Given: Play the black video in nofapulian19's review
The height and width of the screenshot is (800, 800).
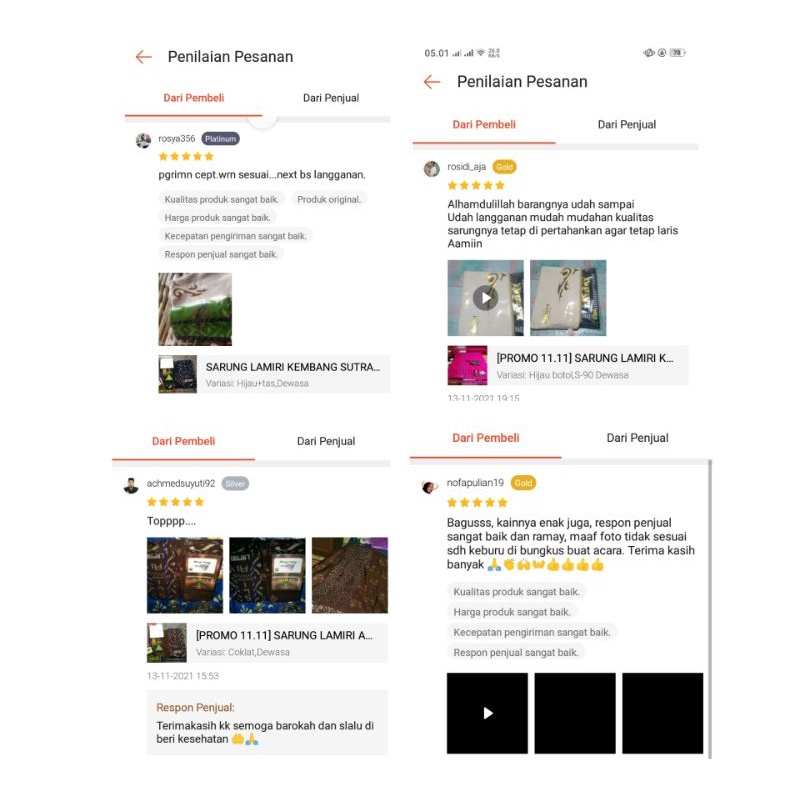Looking at the screenshot, I should (487, 713).
